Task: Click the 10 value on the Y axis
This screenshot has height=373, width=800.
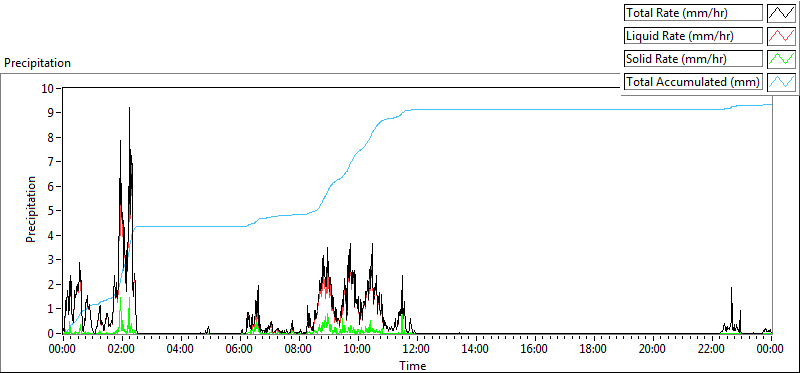Action: (x=48, y=88)
